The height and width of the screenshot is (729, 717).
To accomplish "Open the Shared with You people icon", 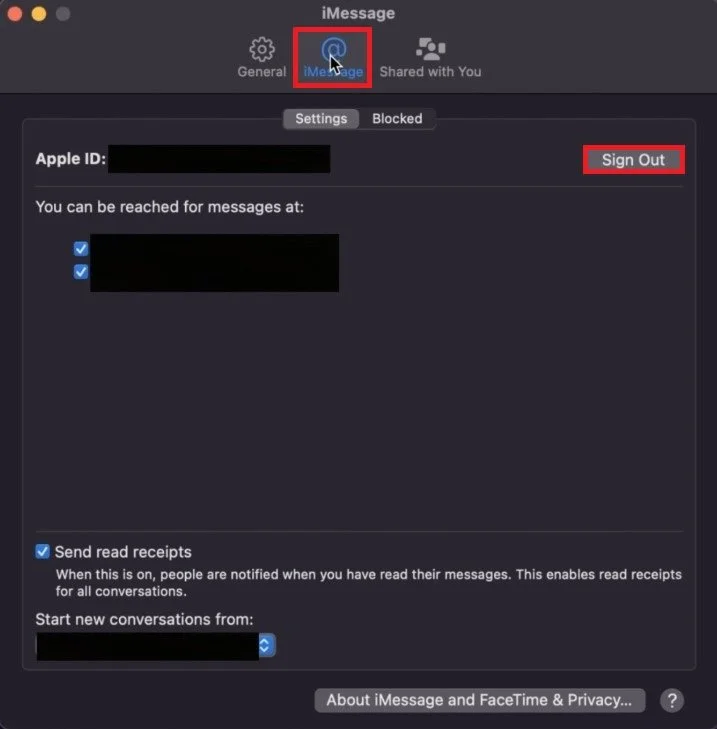I will pyautogui.click(x=430, y=57).
